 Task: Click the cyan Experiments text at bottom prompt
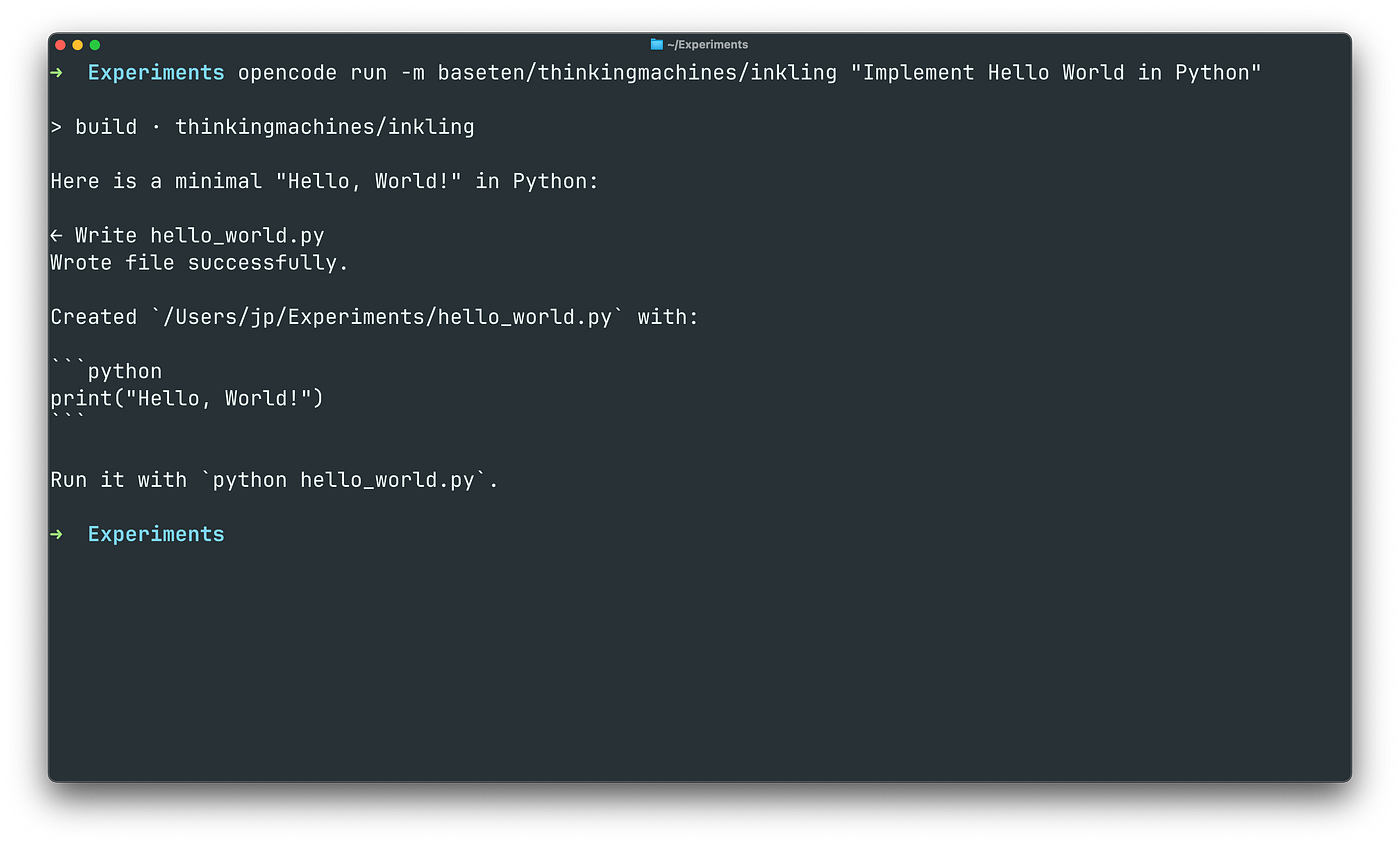click(156, 535)
